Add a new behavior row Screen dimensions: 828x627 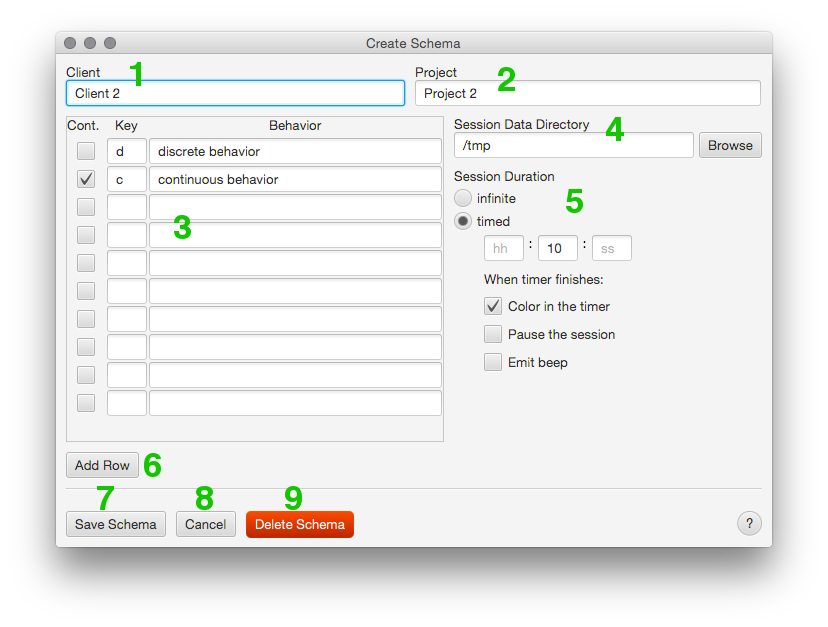tap(102, 464)
